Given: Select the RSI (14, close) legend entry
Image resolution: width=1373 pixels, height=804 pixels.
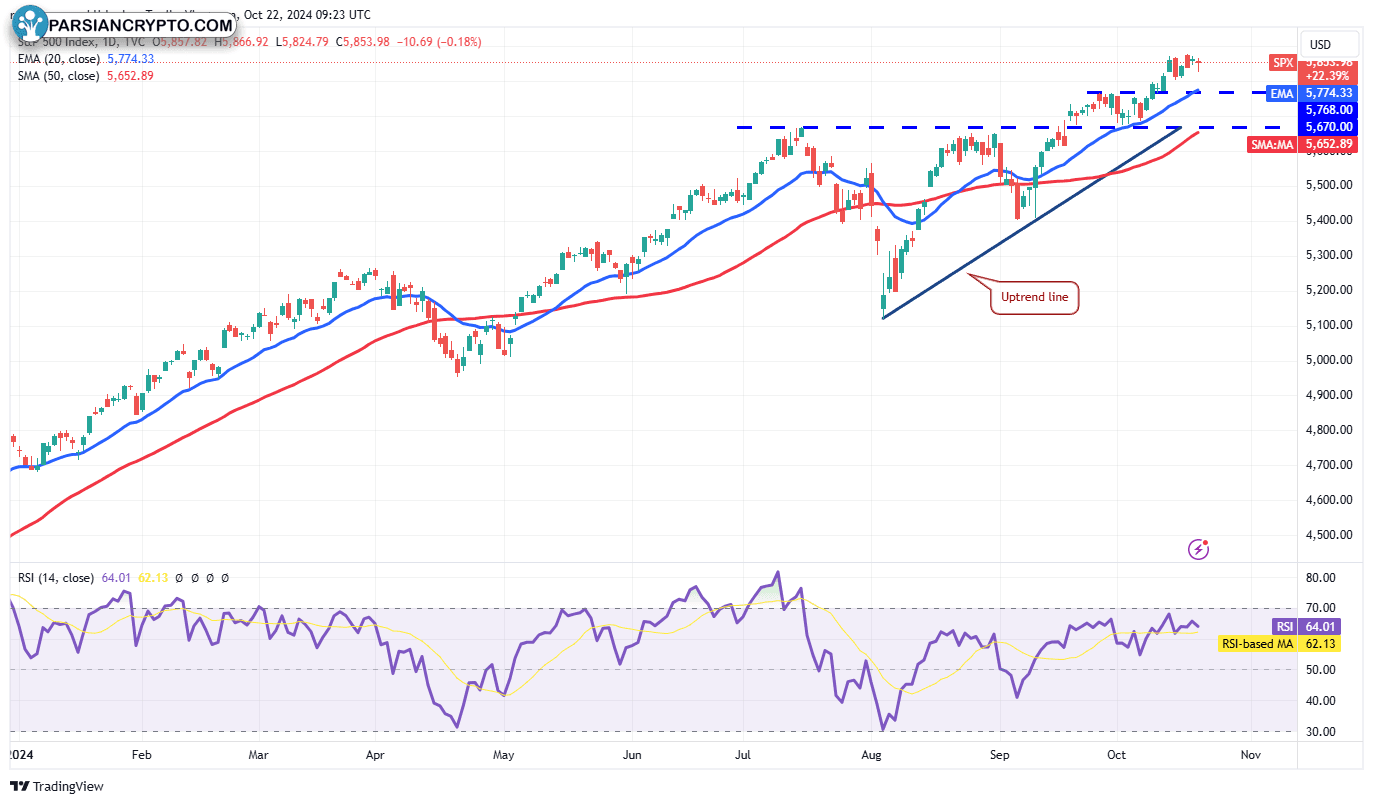Looking at the screenshot, I should (56, 578).
